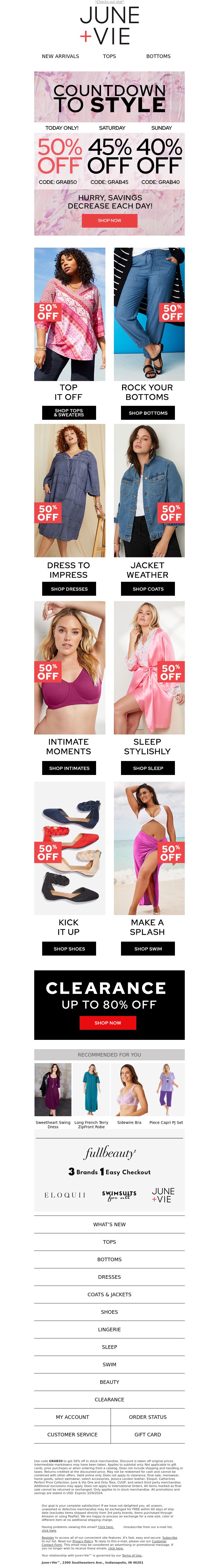Open the GIFT CARD footer link
The image size is (219, 1568).
point(148,1435)
